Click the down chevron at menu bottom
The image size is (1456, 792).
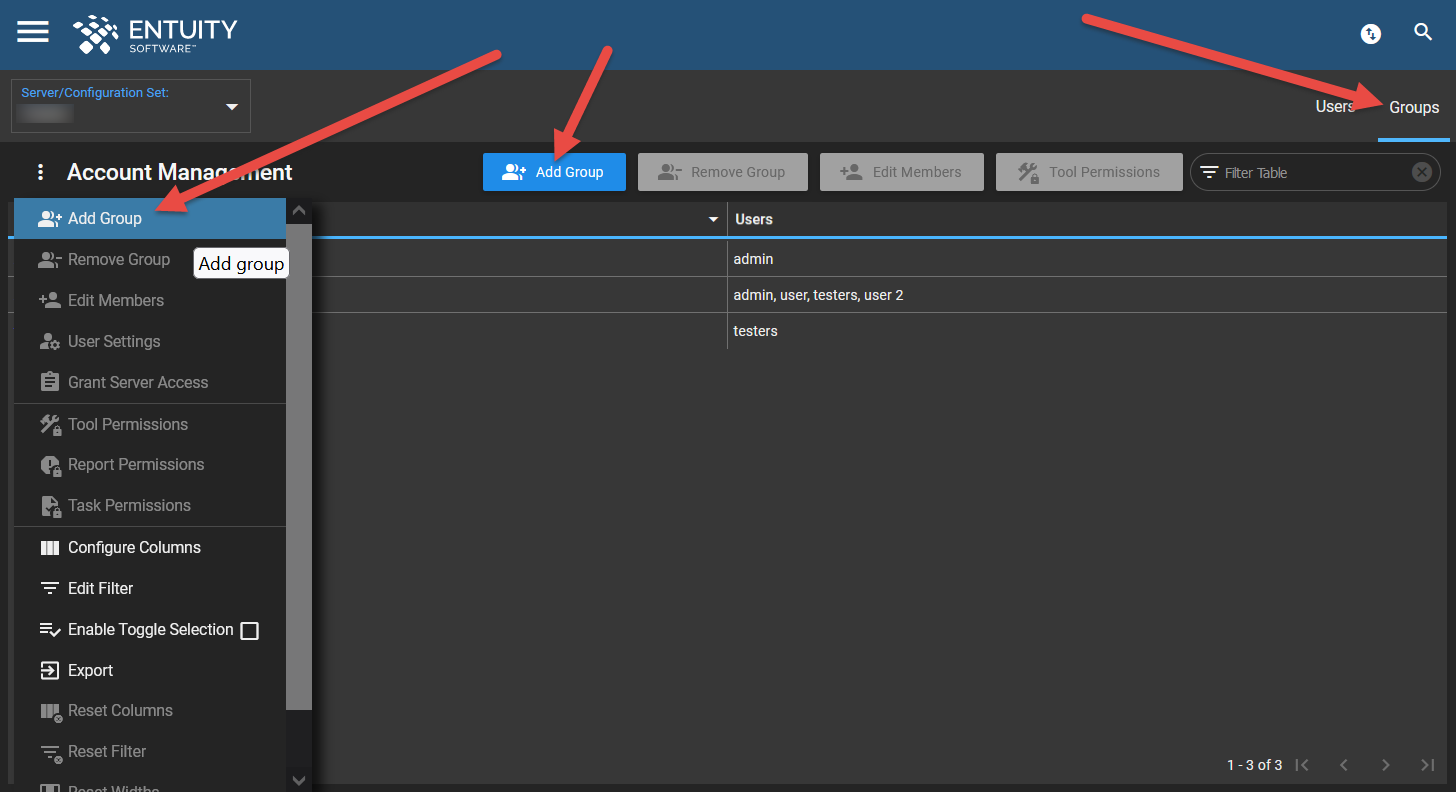coord(298,780)
